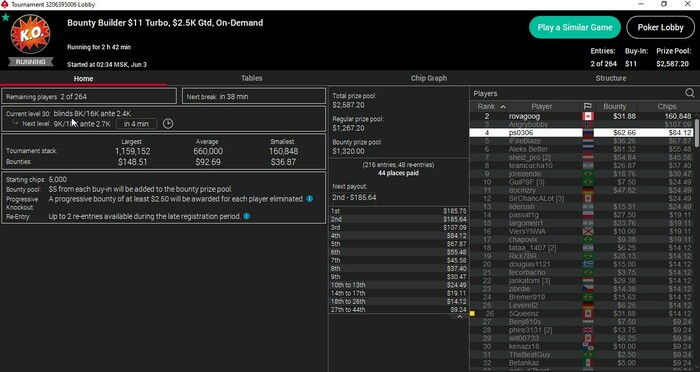Open the level timer clock icon

[x=168, y=124]
